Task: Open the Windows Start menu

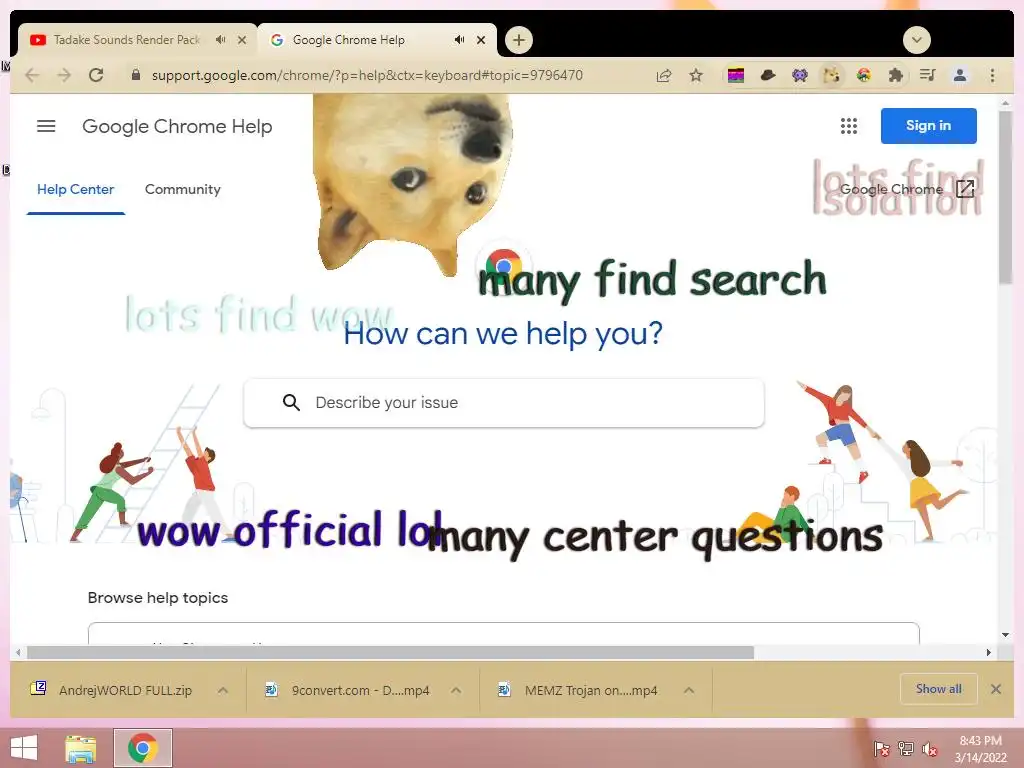Action: tap(24, 748)
